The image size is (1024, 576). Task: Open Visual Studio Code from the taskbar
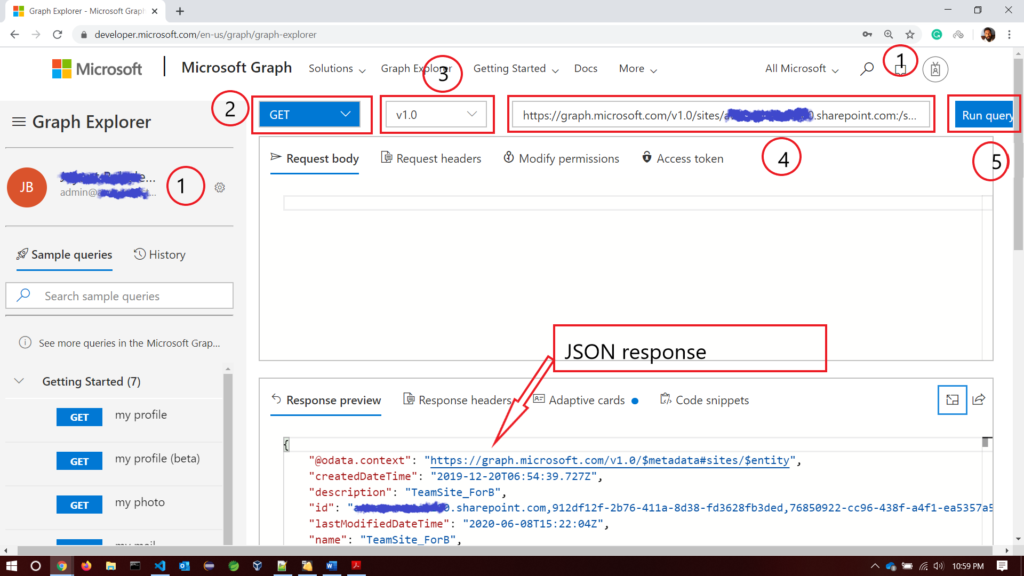[160, 566]
